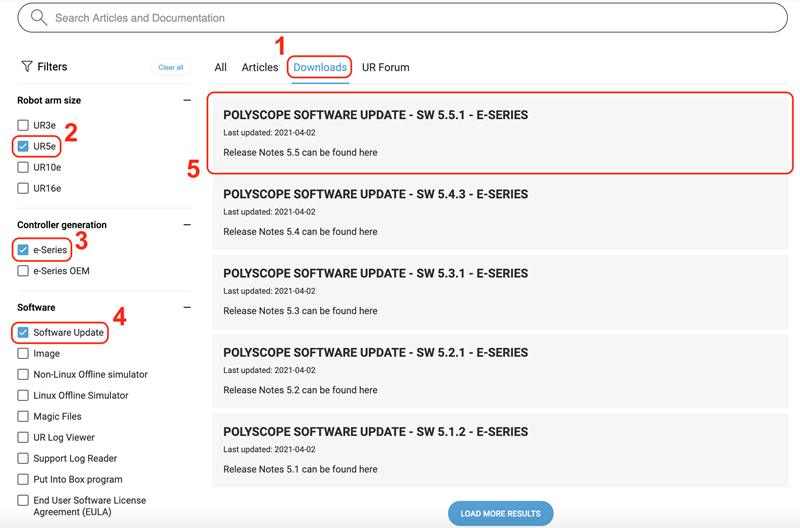800x528 pixels.
Task: Click the Load More Results button
Action: click(501, 513)
